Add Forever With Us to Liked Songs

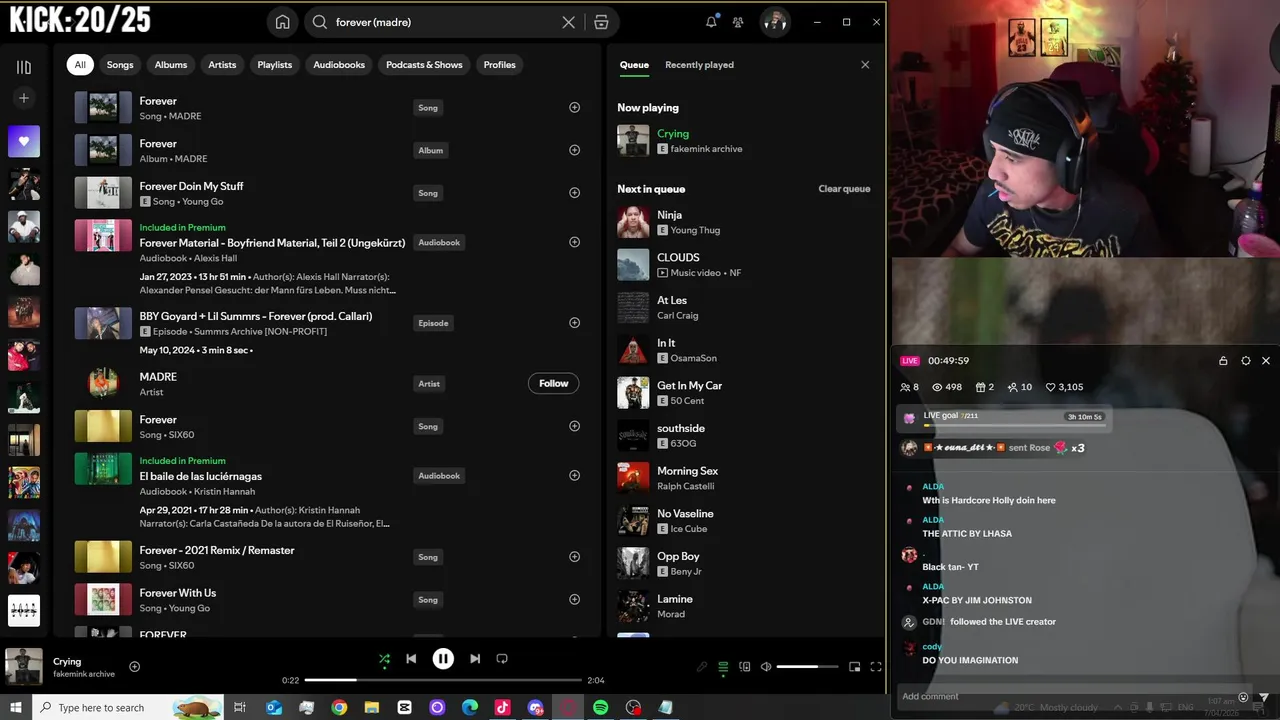click(x=574, y=600)
